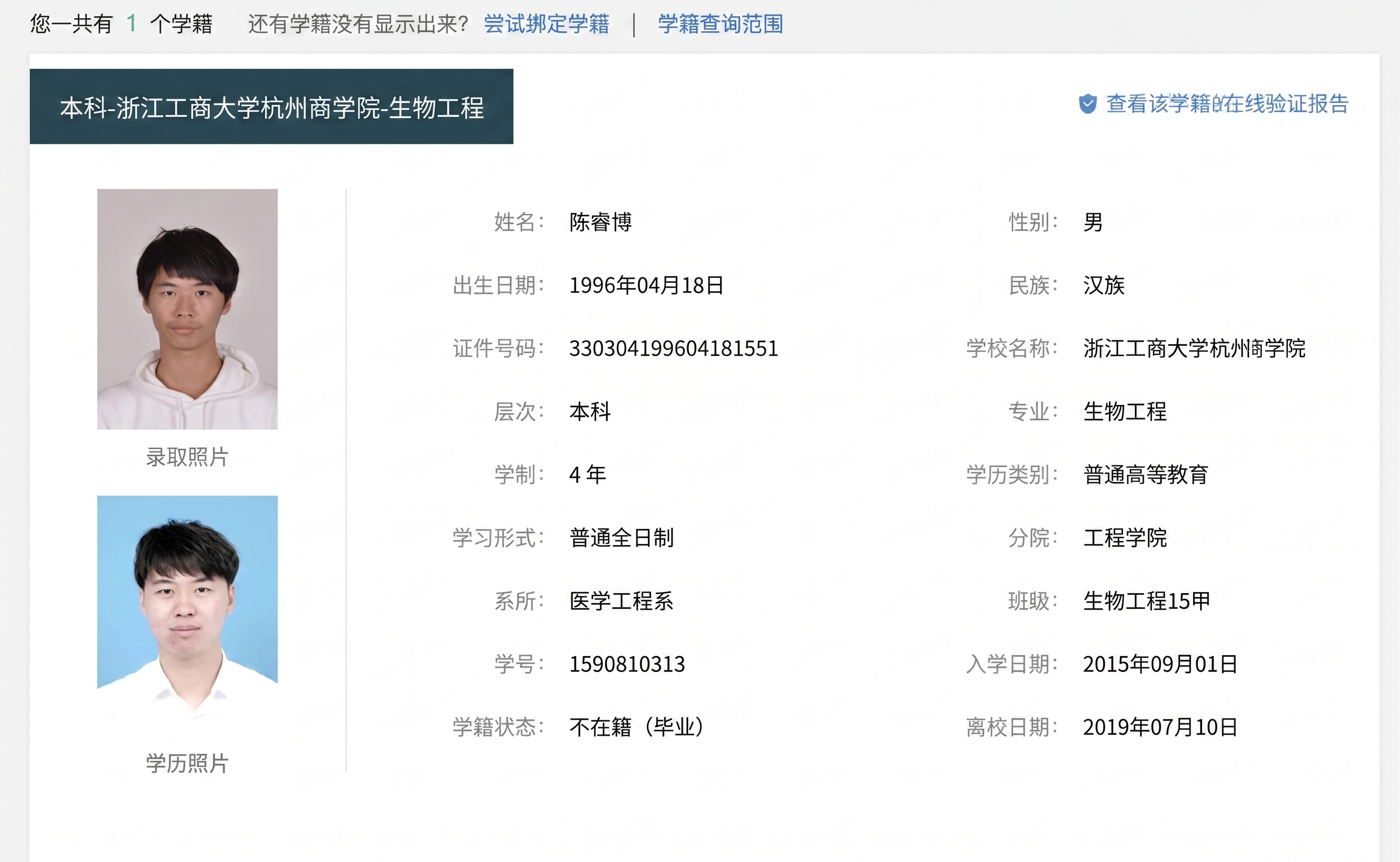The height and width of the screenshot is (862, 1400).
Task: Open 尝试绑定学籍 link
Action: (546, 24)
